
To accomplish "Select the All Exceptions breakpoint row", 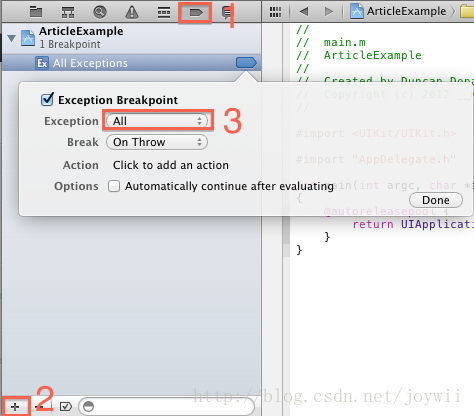I will click(132, 63).
